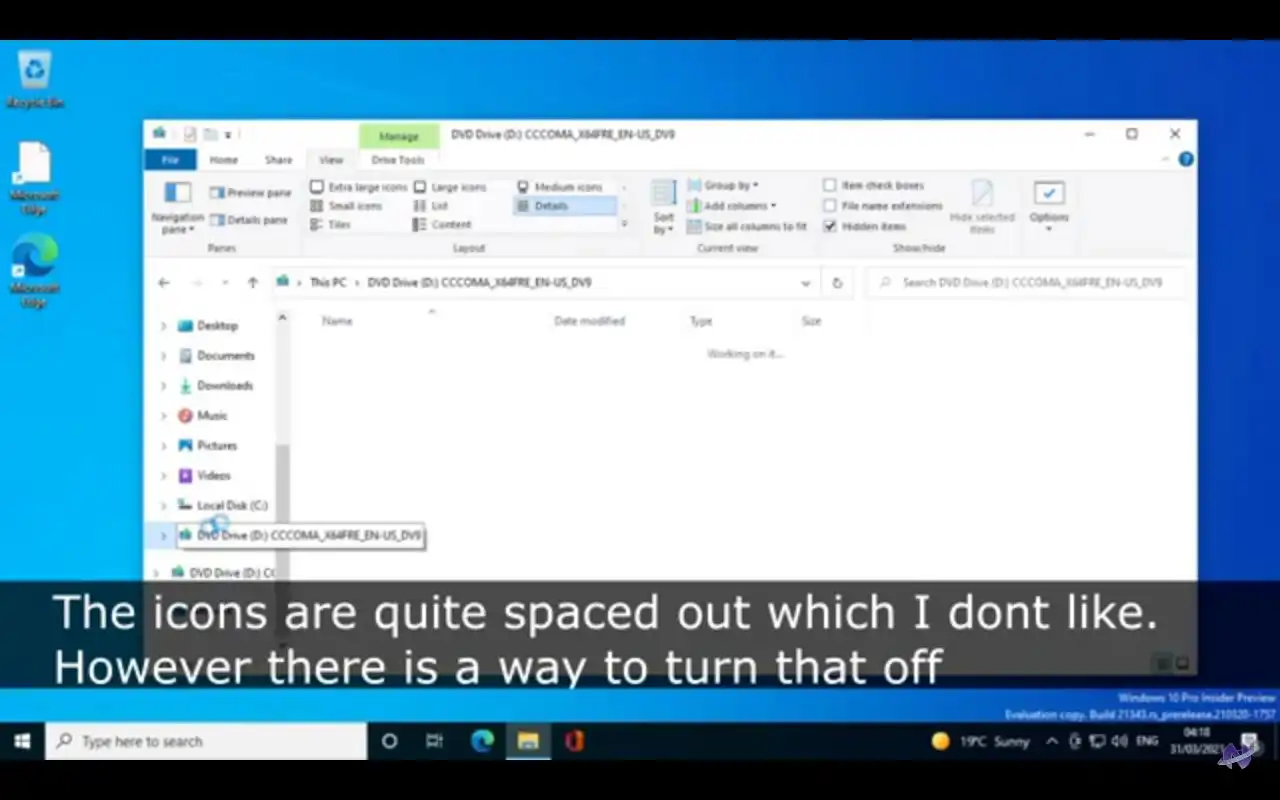Viewport: 1280px width, 800px height.
Task: Select Documents in navigation pane
Action: (217, 356)
